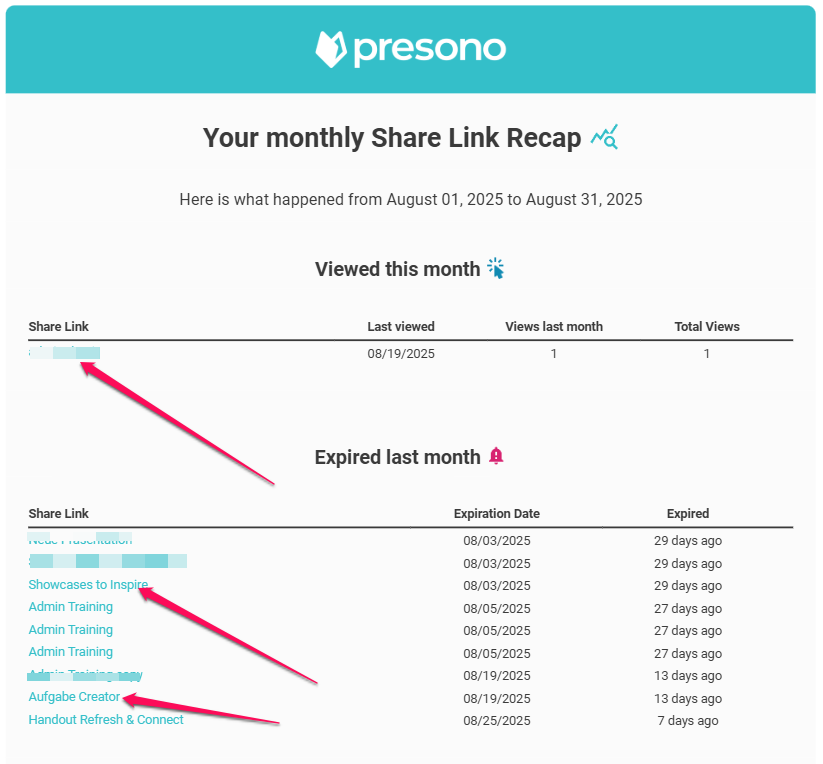Click the Expired column header
The image size is (823, 764).
click(688, 513)
